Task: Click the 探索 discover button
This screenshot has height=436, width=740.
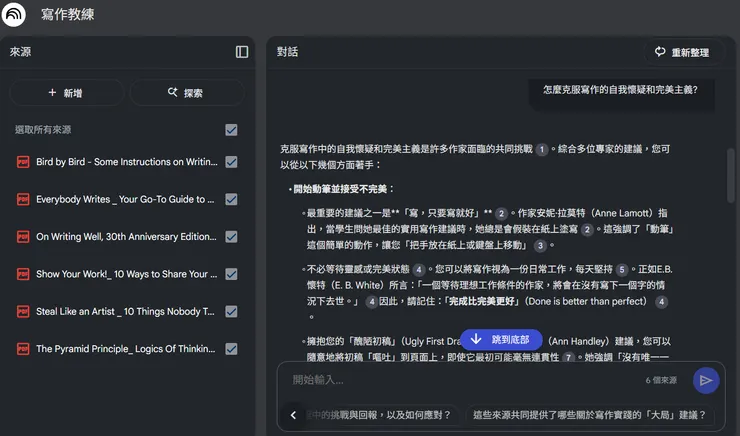Action: [186, 93]
